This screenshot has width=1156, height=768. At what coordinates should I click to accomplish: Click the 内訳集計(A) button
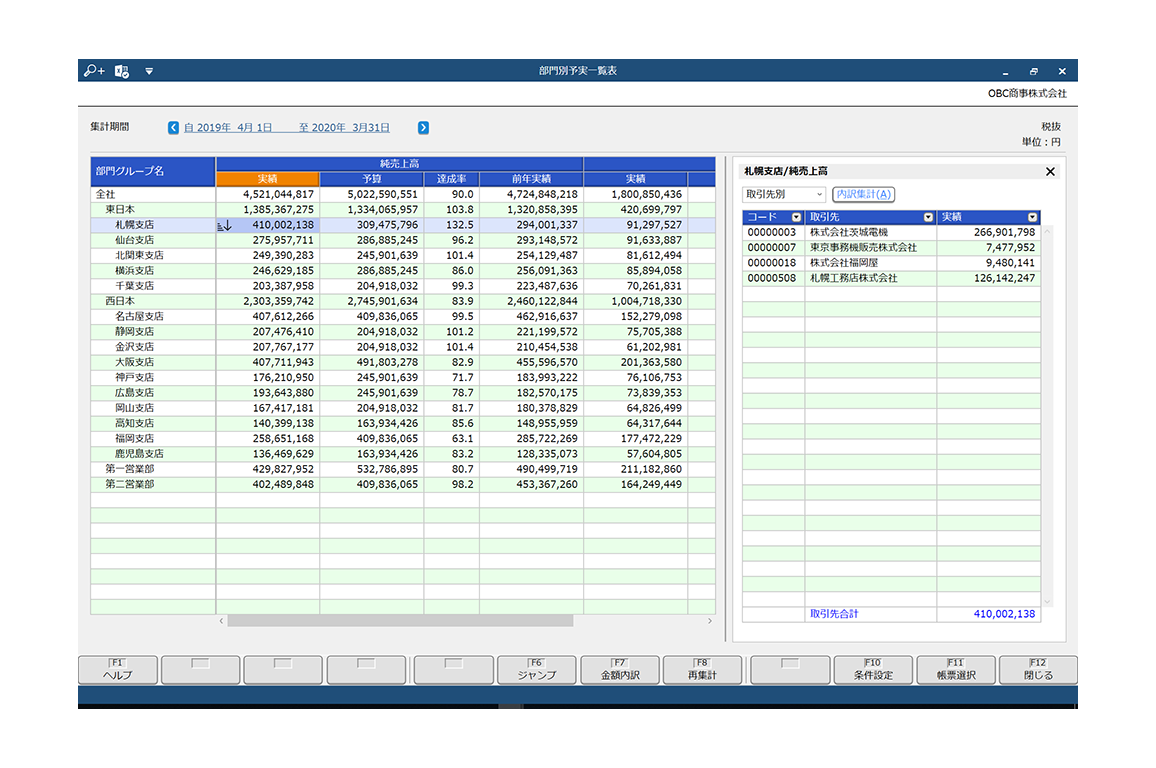pos(863,195)
